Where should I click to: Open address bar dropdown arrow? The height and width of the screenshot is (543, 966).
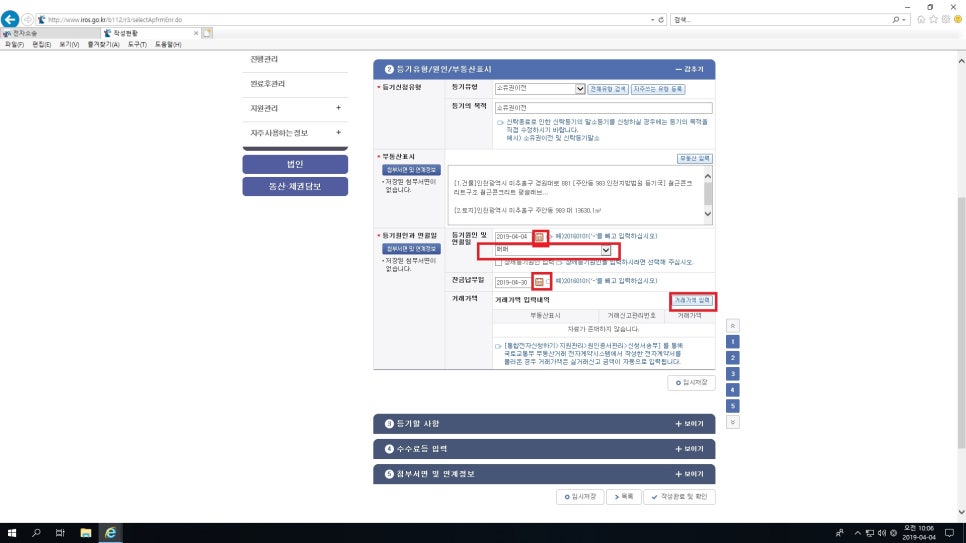click(x=652, y=20)
